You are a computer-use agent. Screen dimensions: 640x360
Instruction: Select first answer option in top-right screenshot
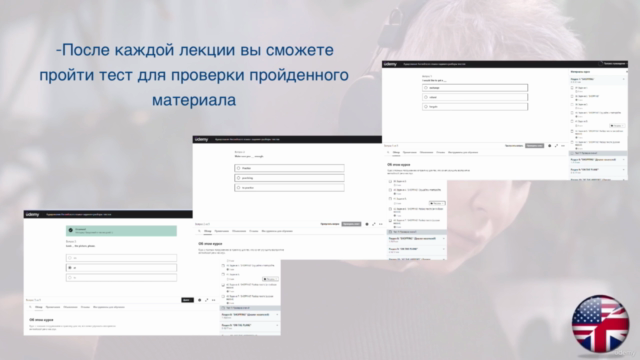[475, 88]
